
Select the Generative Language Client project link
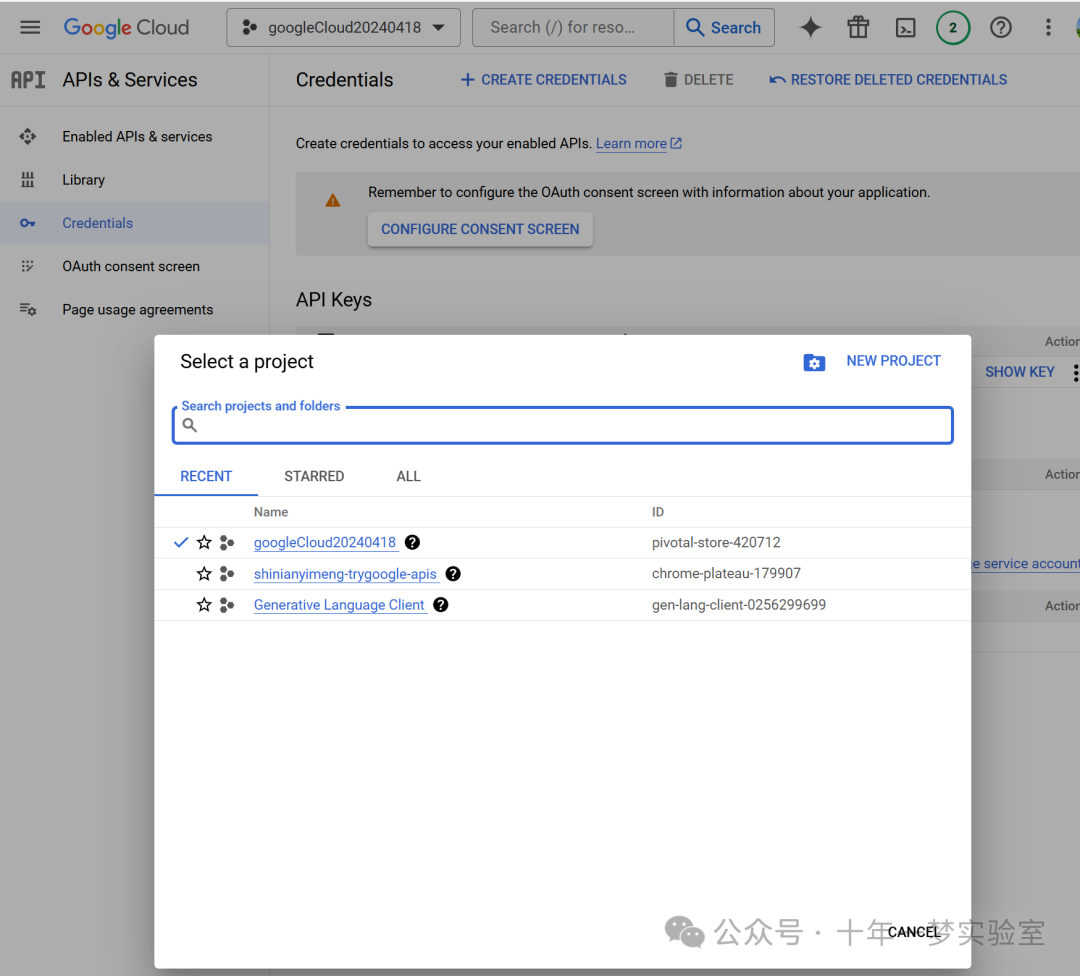click(339, 605)
